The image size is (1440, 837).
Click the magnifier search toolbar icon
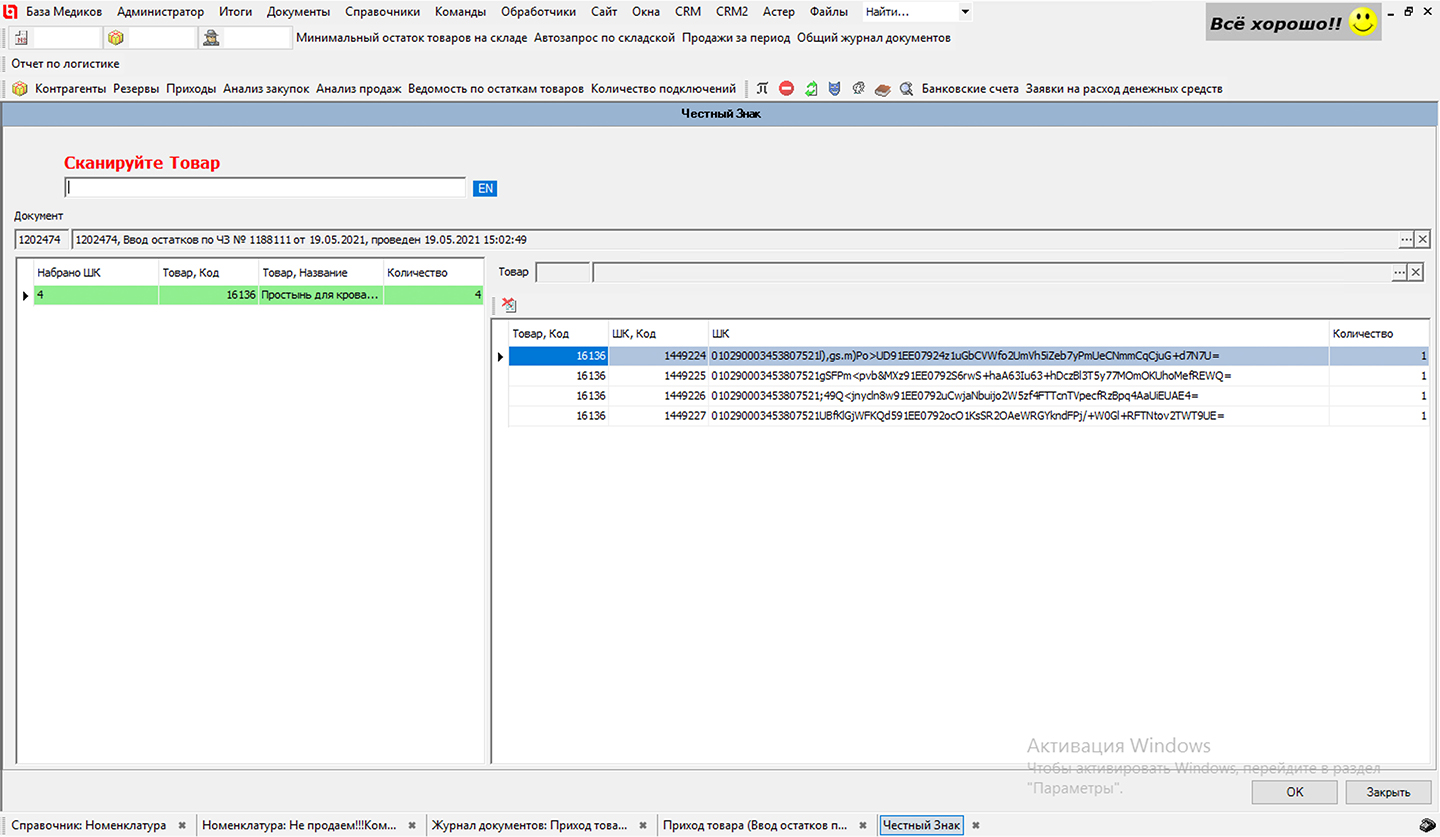[906, 89]
